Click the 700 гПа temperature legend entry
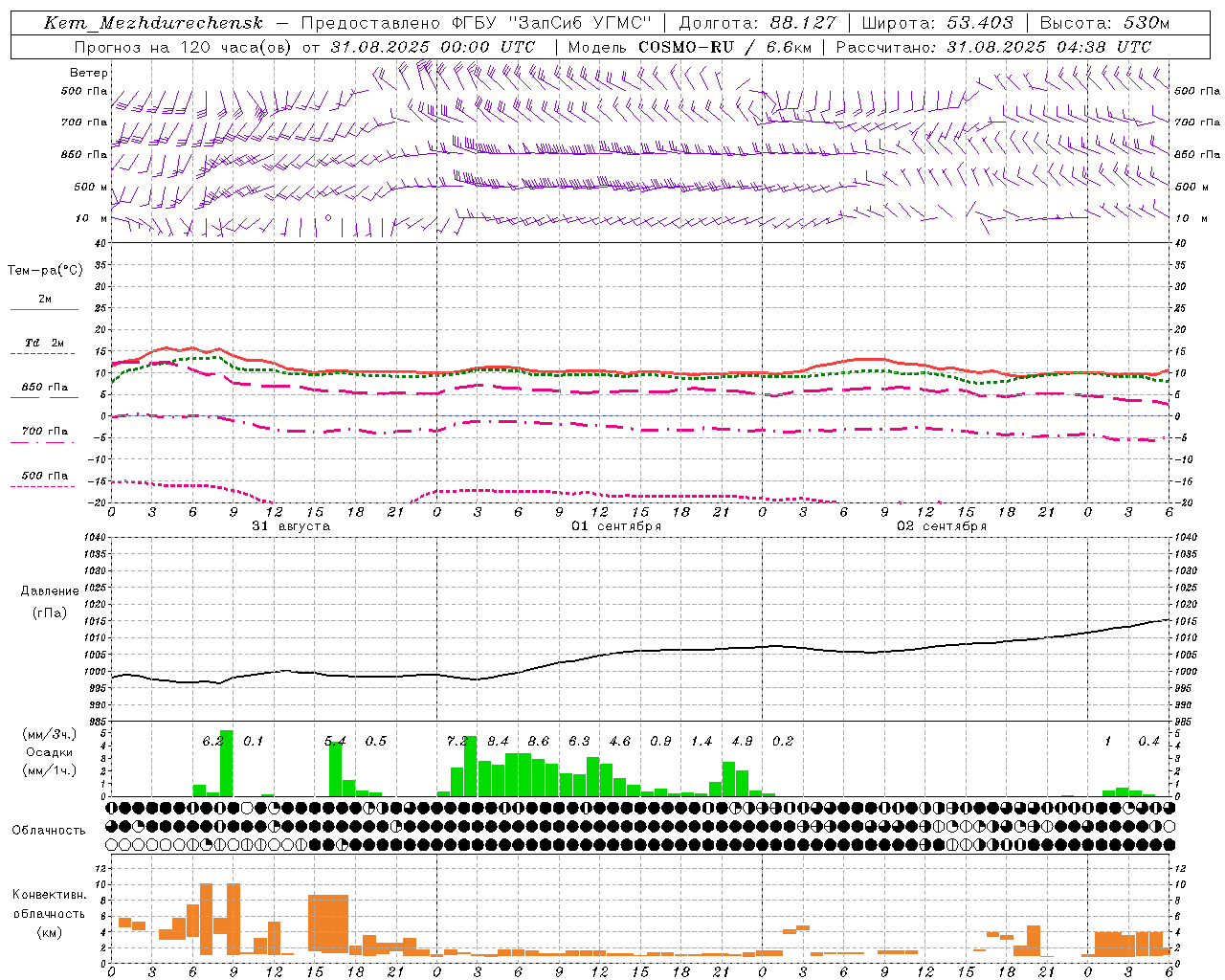1225x980 pixels. coord(45,432)
